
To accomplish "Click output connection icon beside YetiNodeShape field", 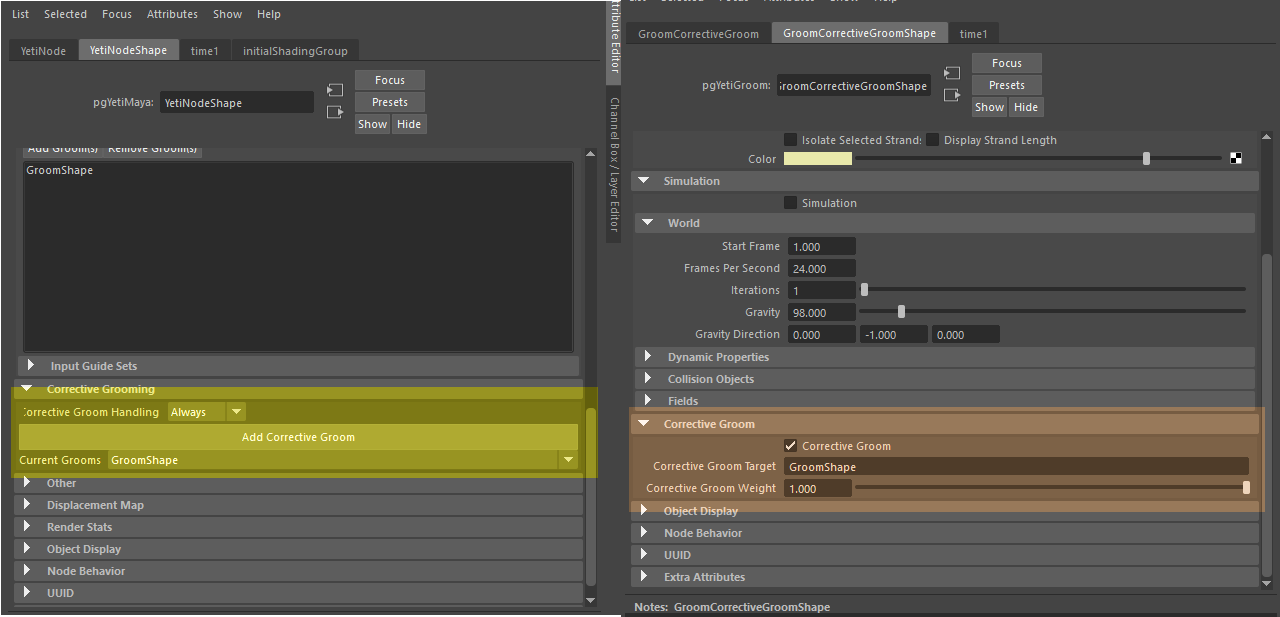I will (x=335, y=113).
